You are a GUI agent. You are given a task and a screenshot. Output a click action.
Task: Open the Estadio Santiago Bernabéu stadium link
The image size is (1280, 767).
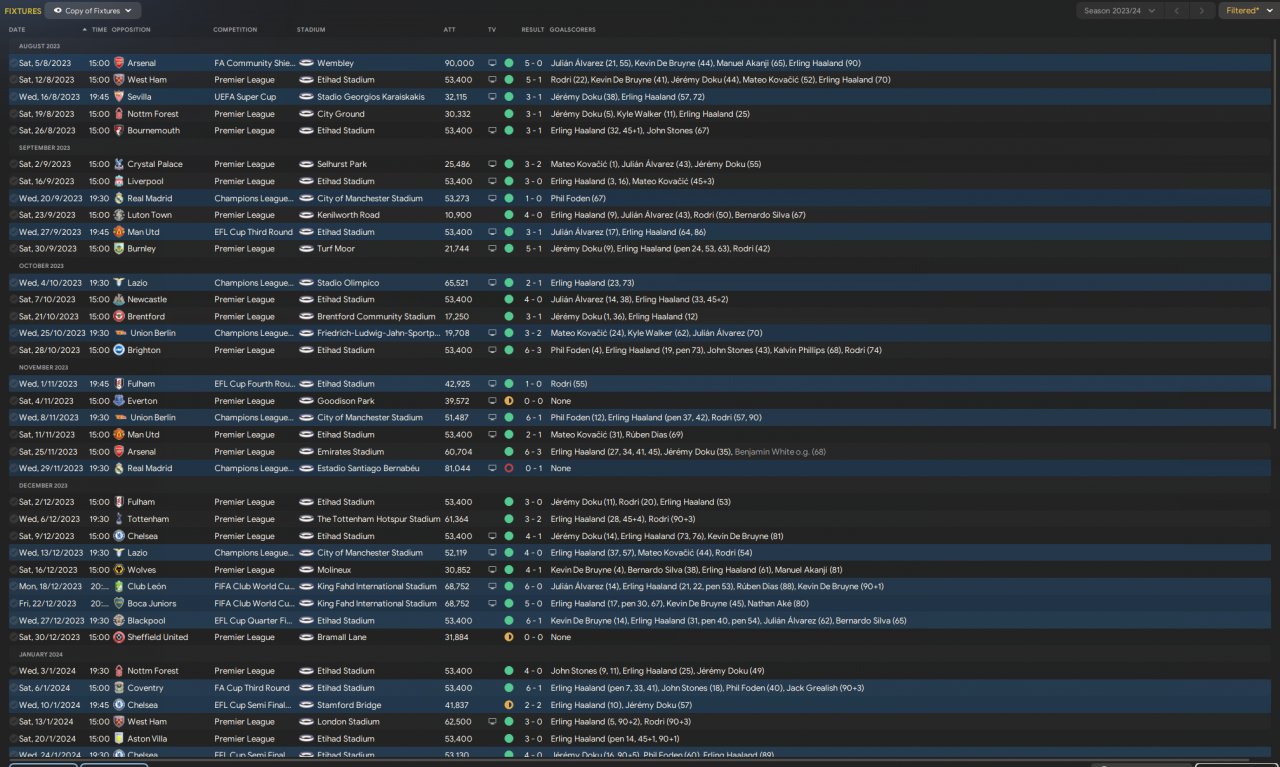tap(370, 468)
